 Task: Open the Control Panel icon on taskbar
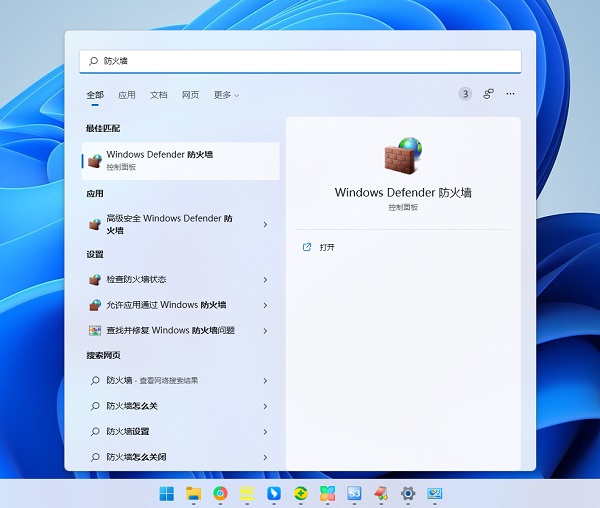click(x=435, y=493)
